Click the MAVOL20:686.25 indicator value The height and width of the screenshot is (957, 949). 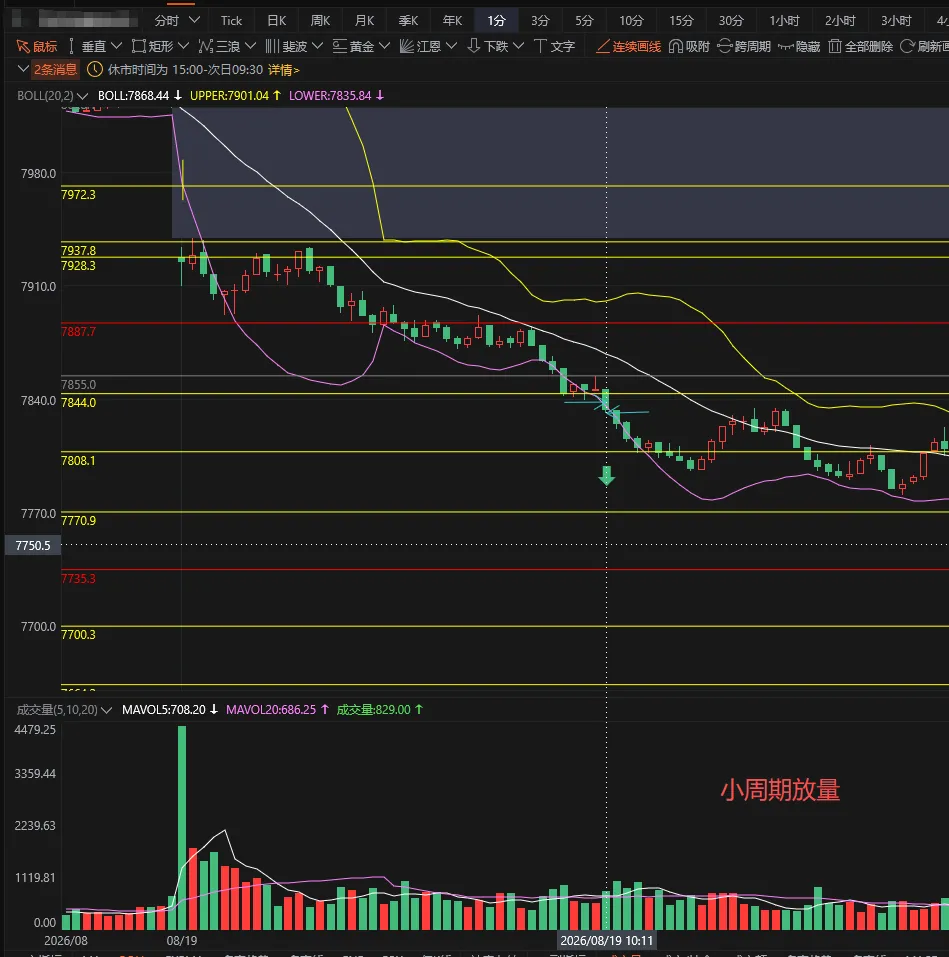[x=271, y=710]
